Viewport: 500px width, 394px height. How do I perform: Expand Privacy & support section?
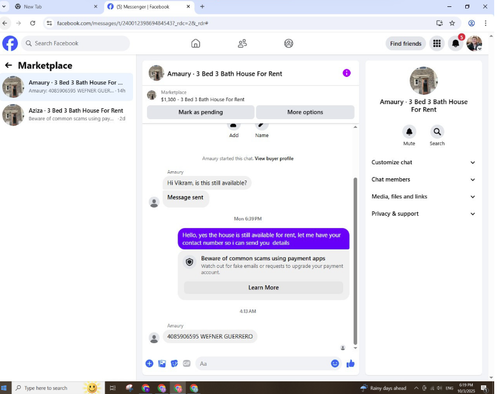pos(423,214)
